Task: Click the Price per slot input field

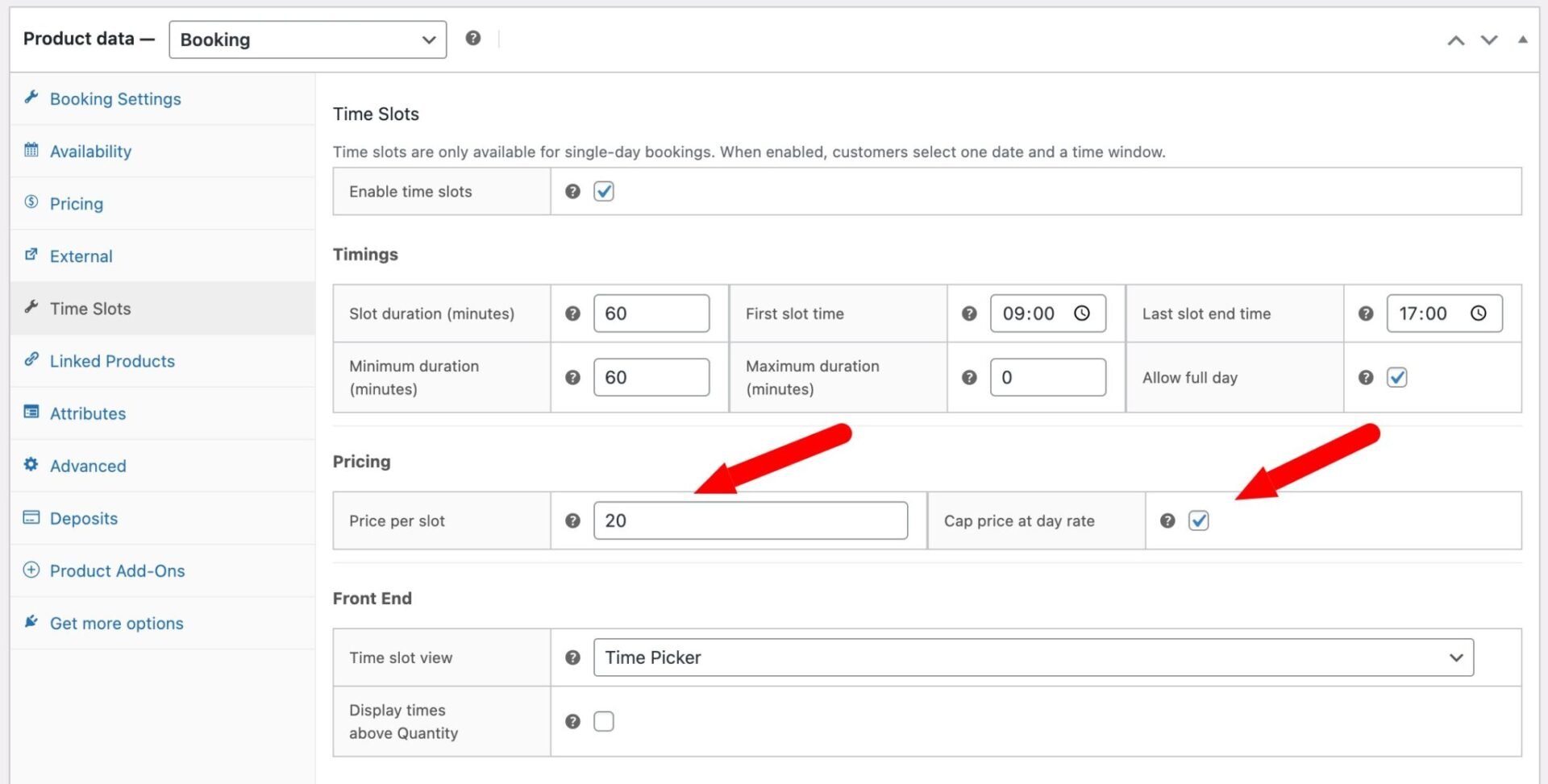Action: point(750,521)
